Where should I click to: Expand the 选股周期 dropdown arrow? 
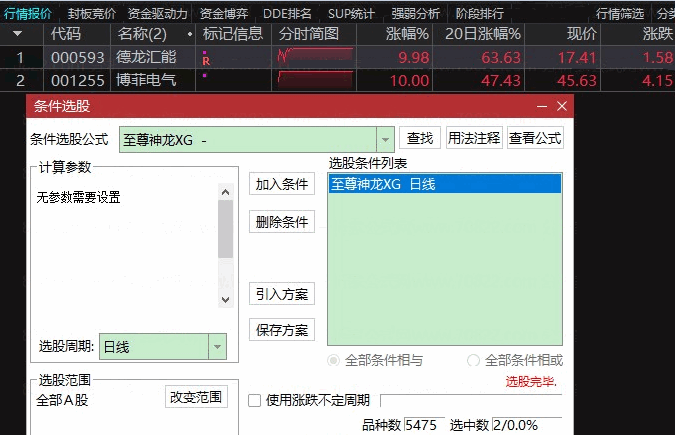tap(217, 347)
